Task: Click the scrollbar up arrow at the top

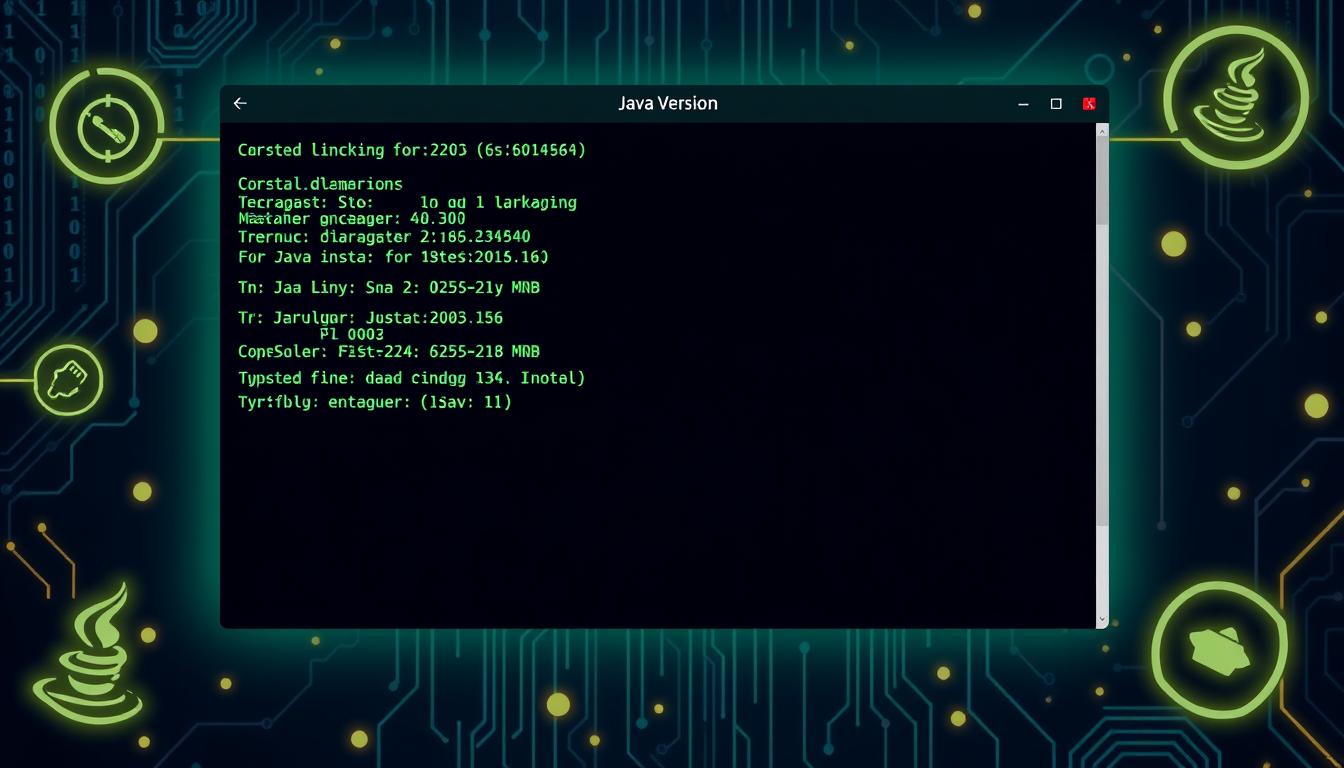Action: [1102, 130]
